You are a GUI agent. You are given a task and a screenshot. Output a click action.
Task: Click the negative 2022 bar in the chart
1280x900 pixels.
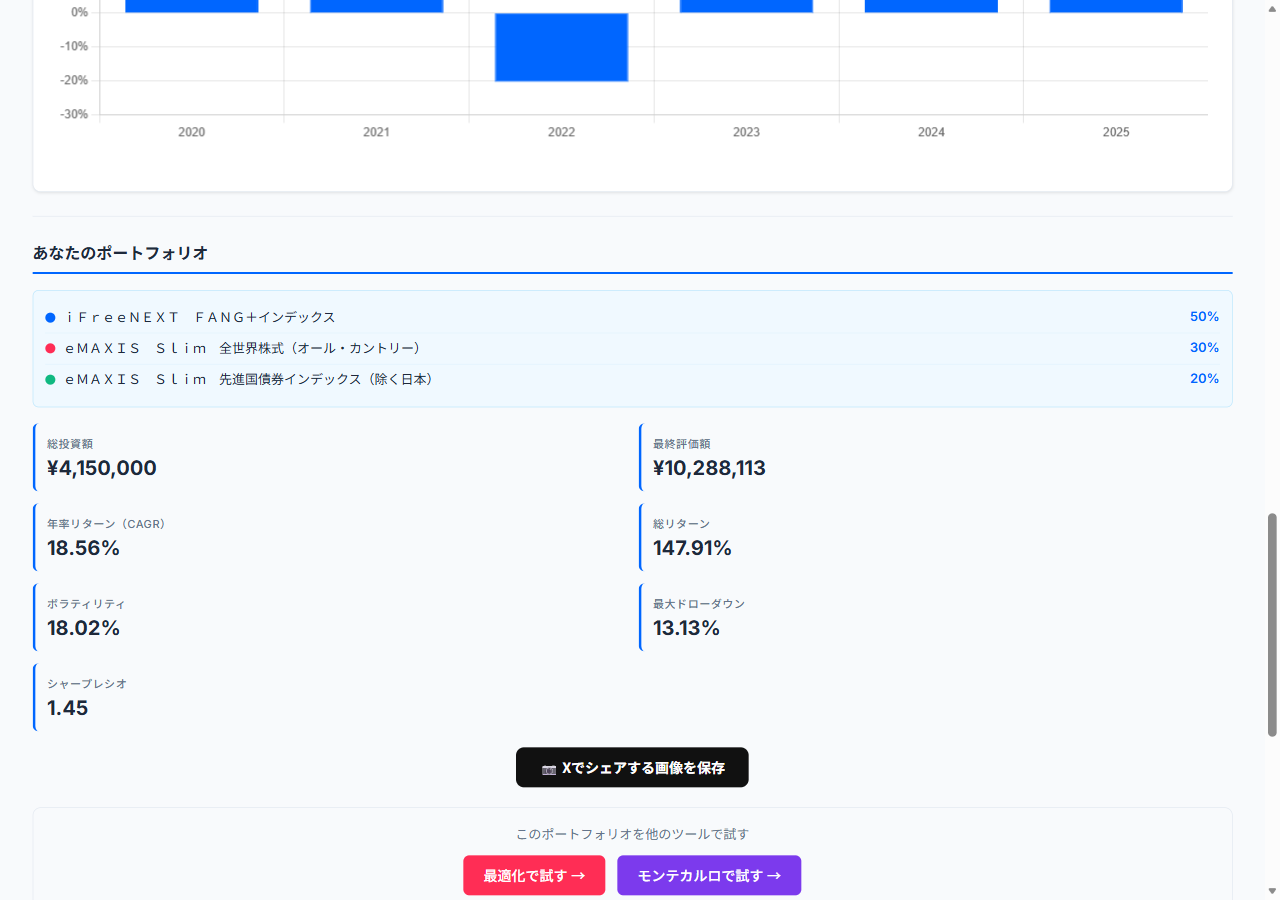(x=561, y=47)
